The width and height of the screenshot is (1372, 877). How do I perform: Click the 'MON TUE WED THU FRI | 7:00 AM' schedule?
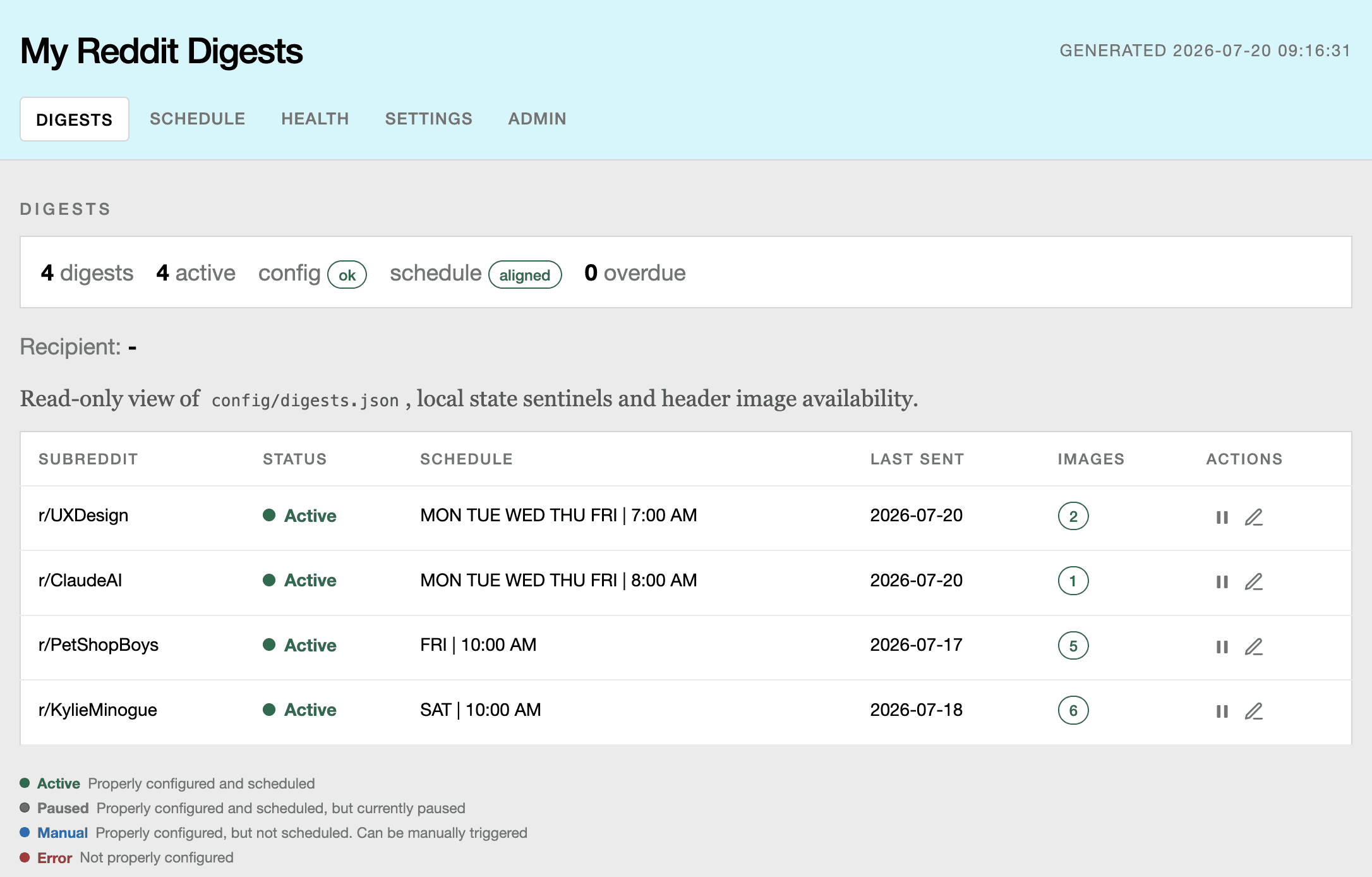[559, 516]
